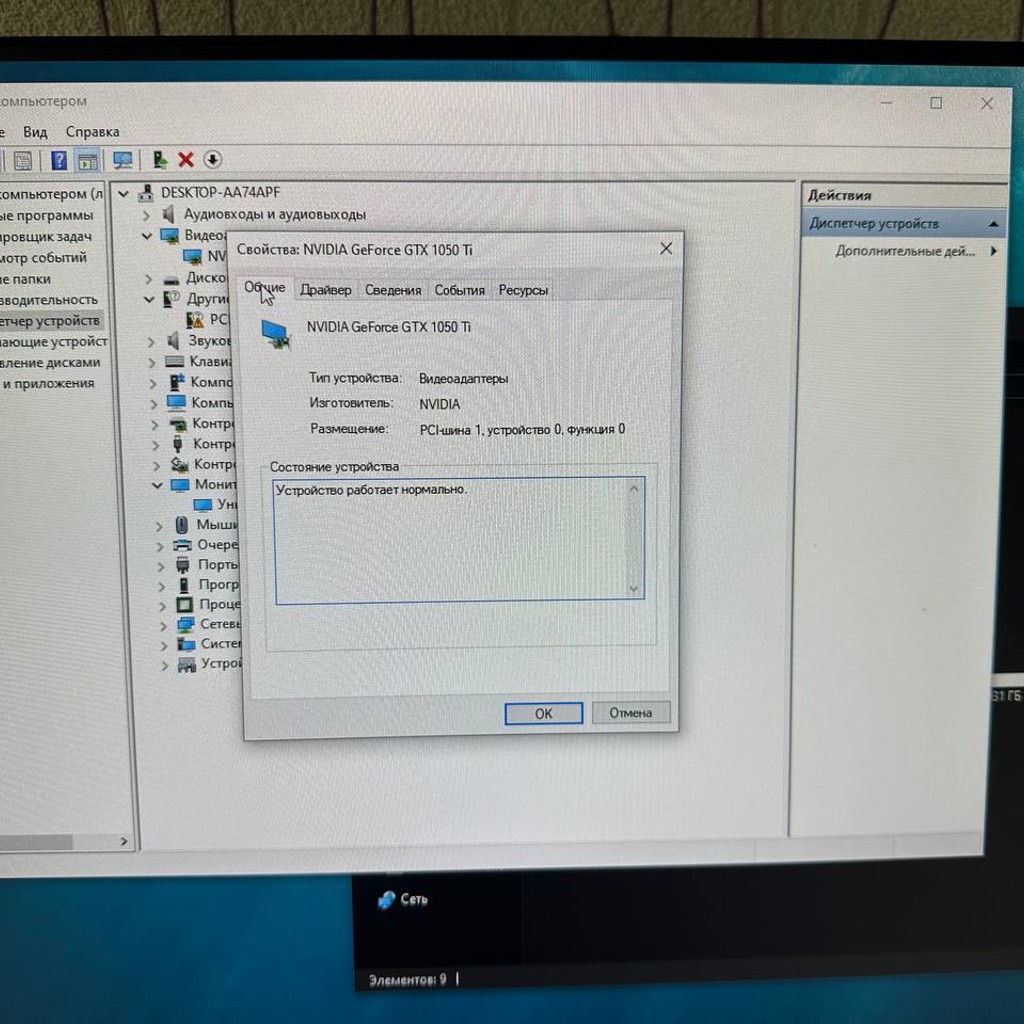
Task: Click the device status box scroll-down arrow
Action: pos(633,588)
